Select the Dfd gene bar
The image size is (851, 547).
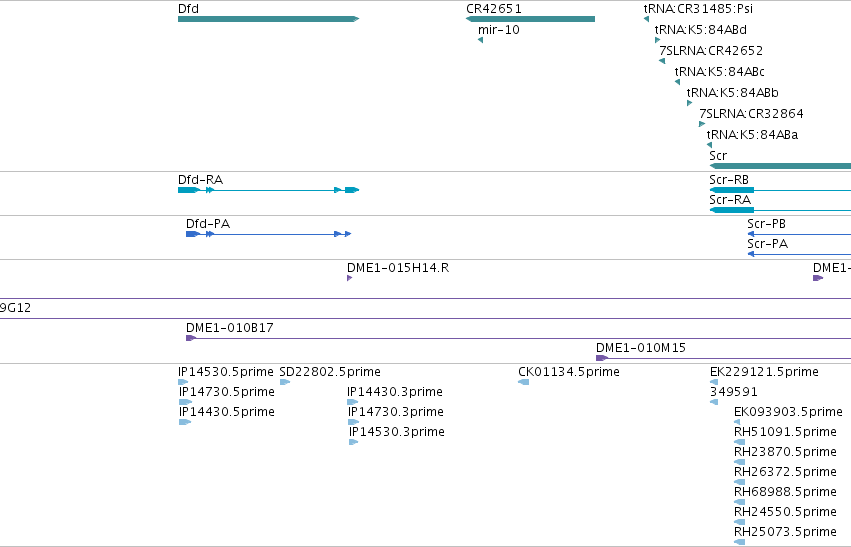click(x=268, y=19)
